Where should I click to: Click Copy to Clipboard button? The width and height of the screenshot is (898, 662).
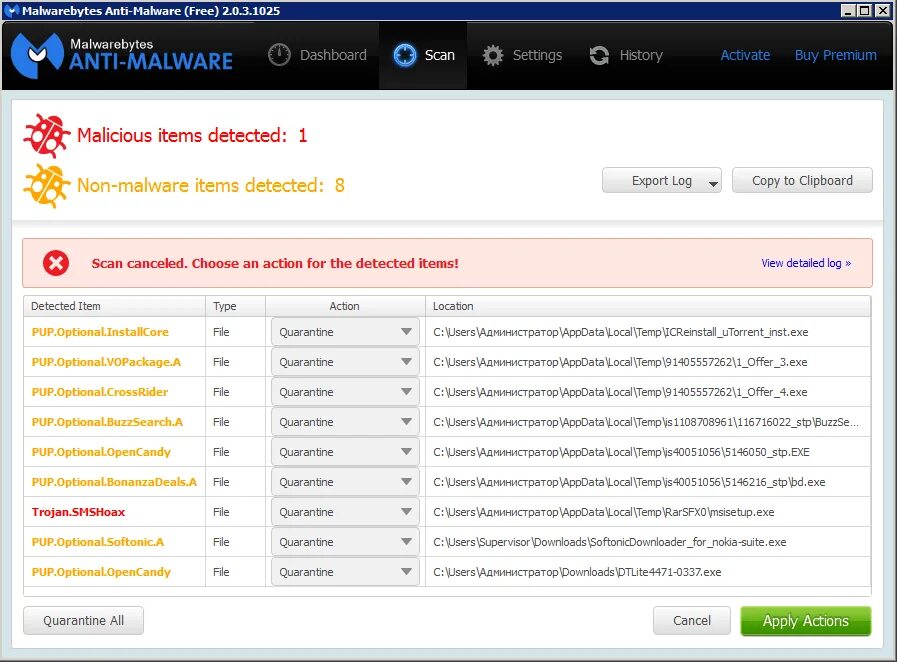(802, 180)
